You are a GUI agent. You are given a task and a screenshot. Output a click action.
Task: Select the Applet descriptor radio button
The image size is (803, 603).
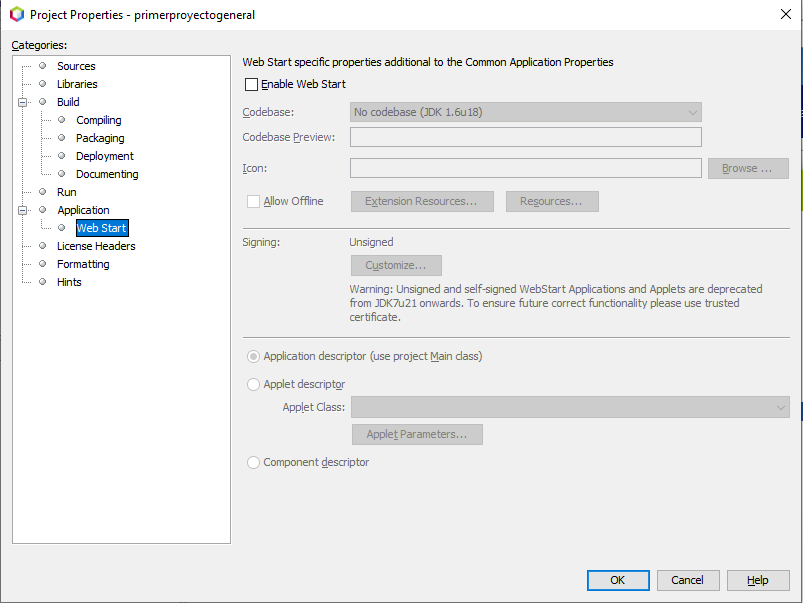point(253,385)
